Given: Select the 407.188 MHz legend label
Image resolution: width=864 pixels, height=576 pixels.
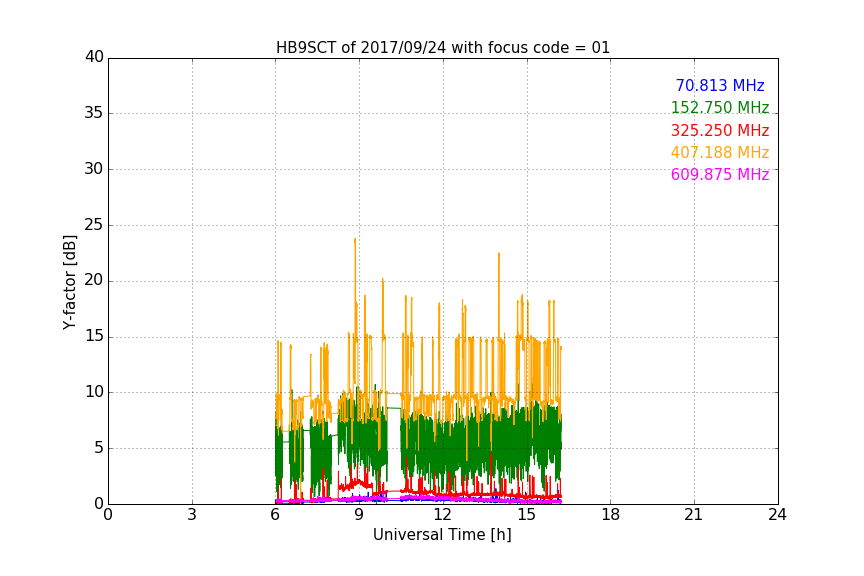Looking at the screenshot, I should coord(720,152).
